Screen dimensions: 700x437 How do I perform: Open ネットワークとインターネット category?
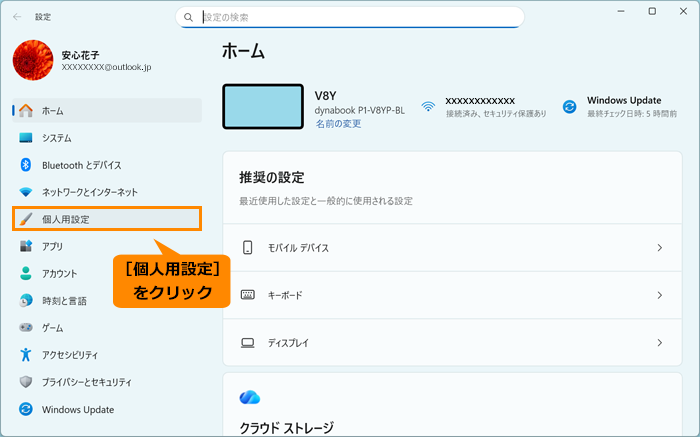tap(107, 192)
